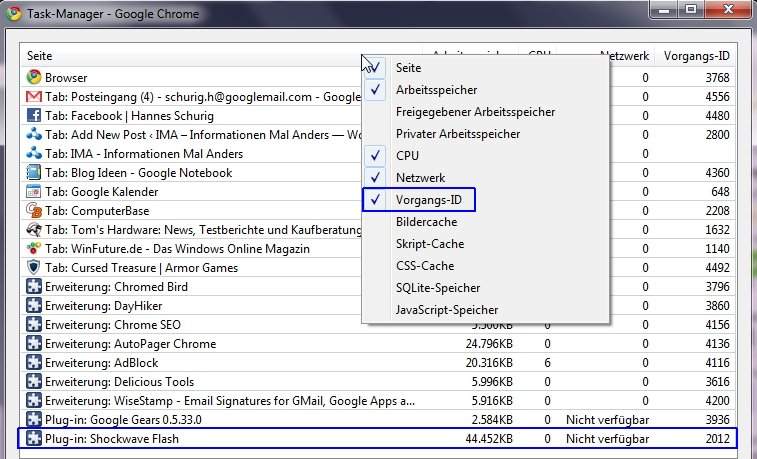Click the Chrome icon in the Browser row

pos(34,77)
